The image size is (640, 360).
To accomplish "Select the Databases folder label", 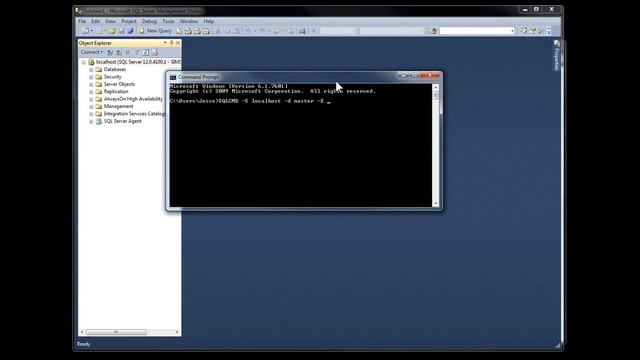I will [x=115, y=69].
